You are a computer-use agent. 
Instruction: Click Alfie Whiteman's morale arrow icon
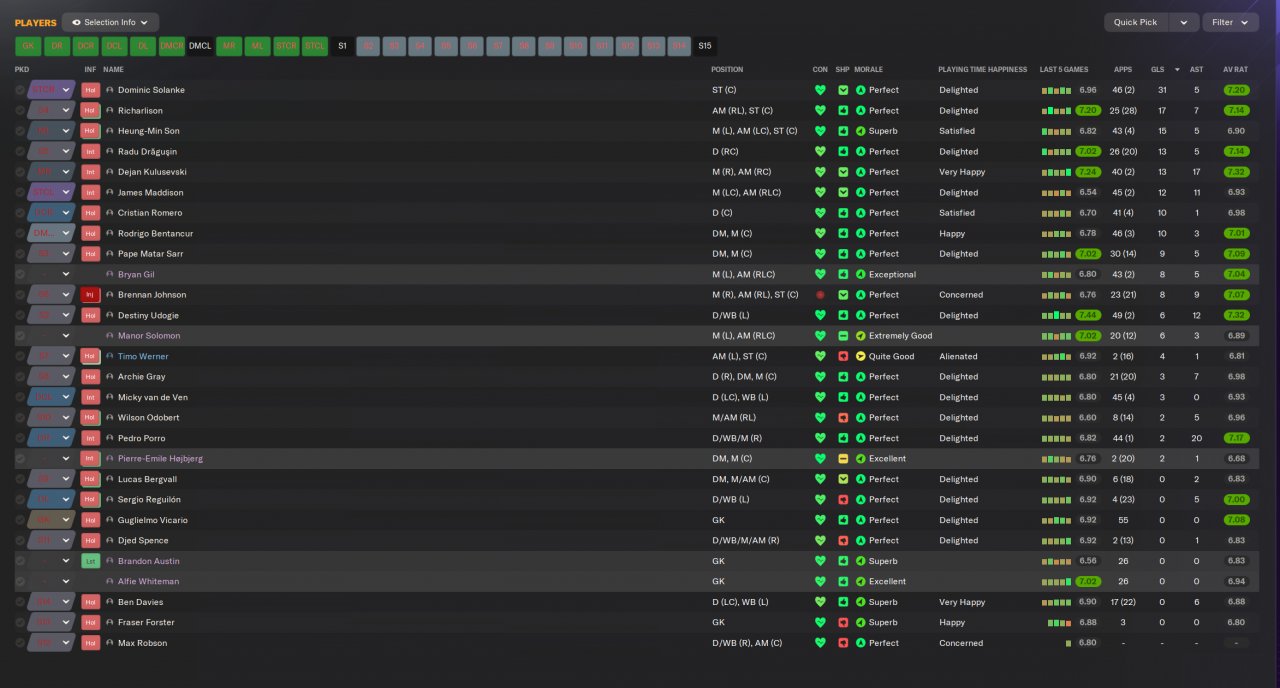[860, 581]
